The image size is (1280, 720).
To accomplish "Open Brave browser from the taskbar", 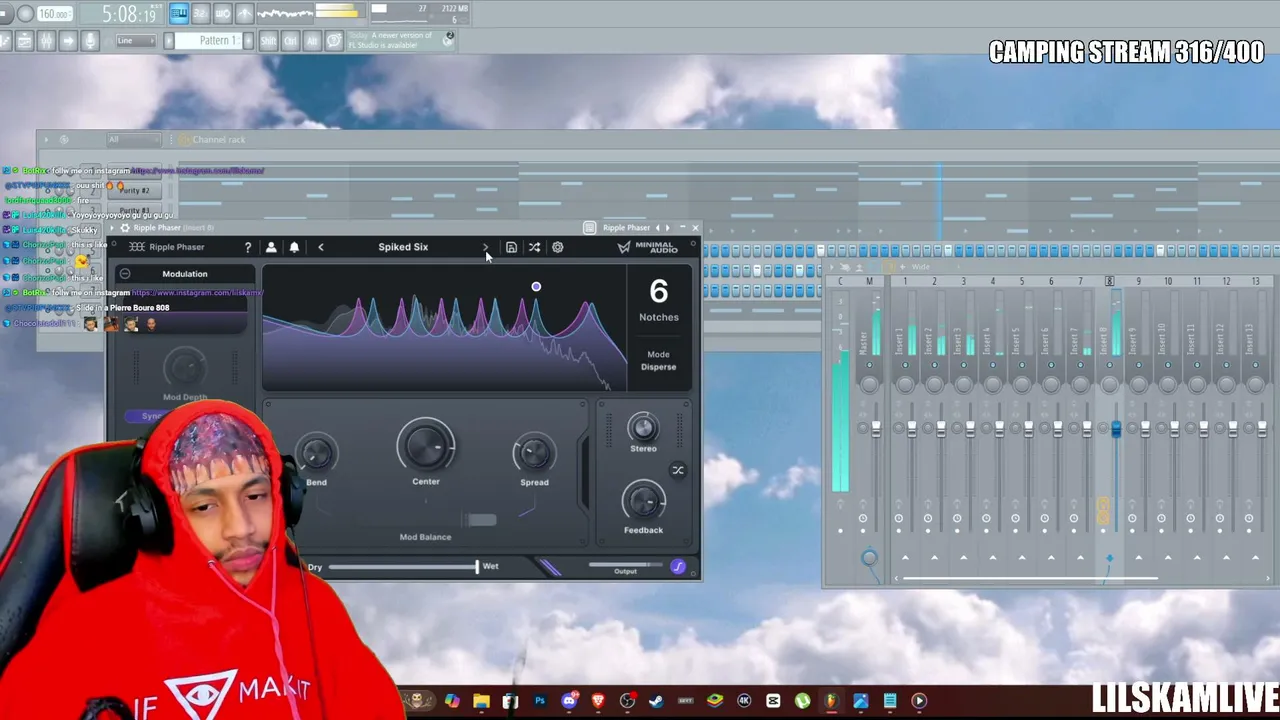I will tap(598, 701).
